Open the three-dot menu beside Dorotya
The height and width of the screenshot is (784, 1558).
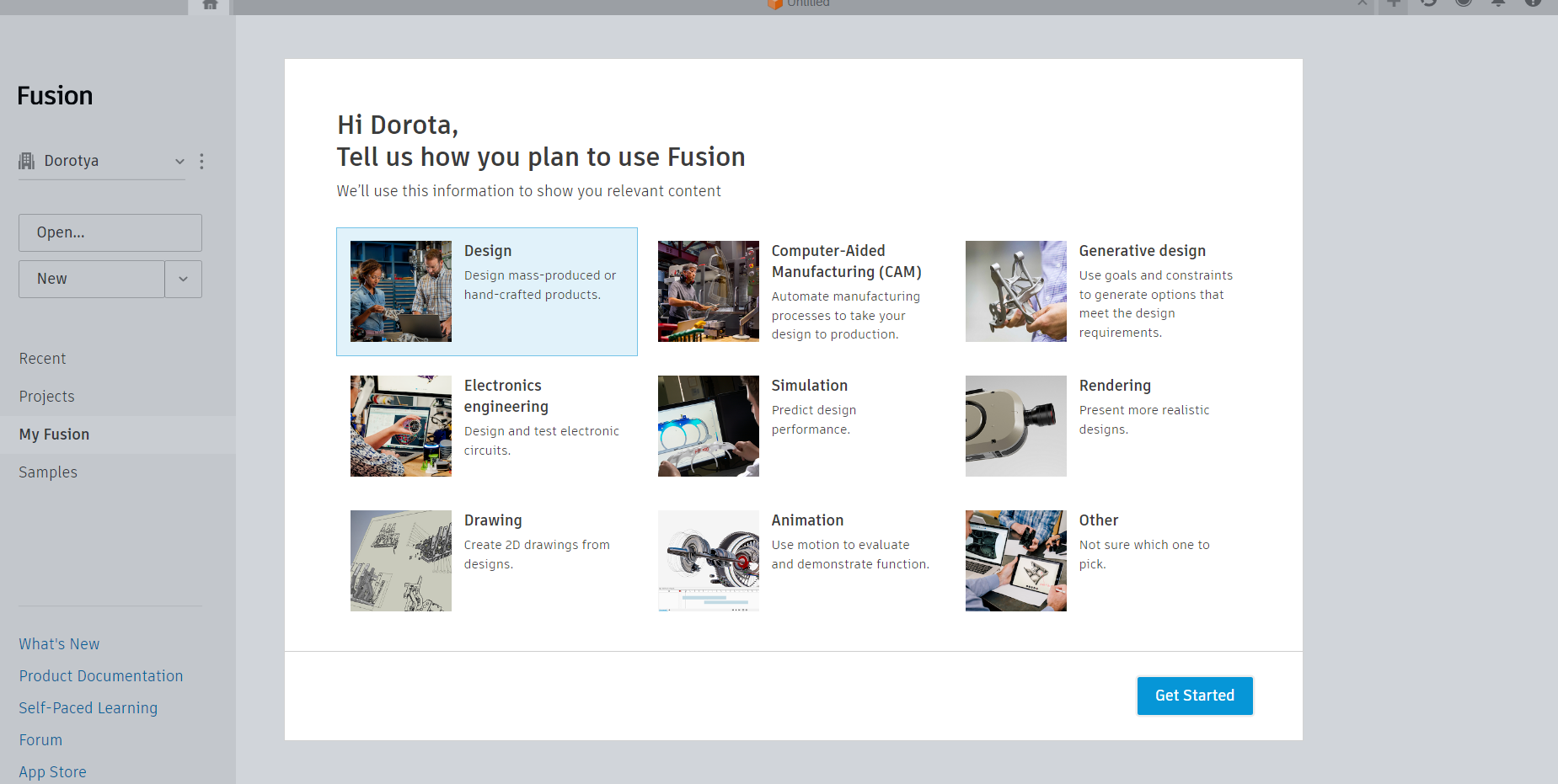coord(201,161)
